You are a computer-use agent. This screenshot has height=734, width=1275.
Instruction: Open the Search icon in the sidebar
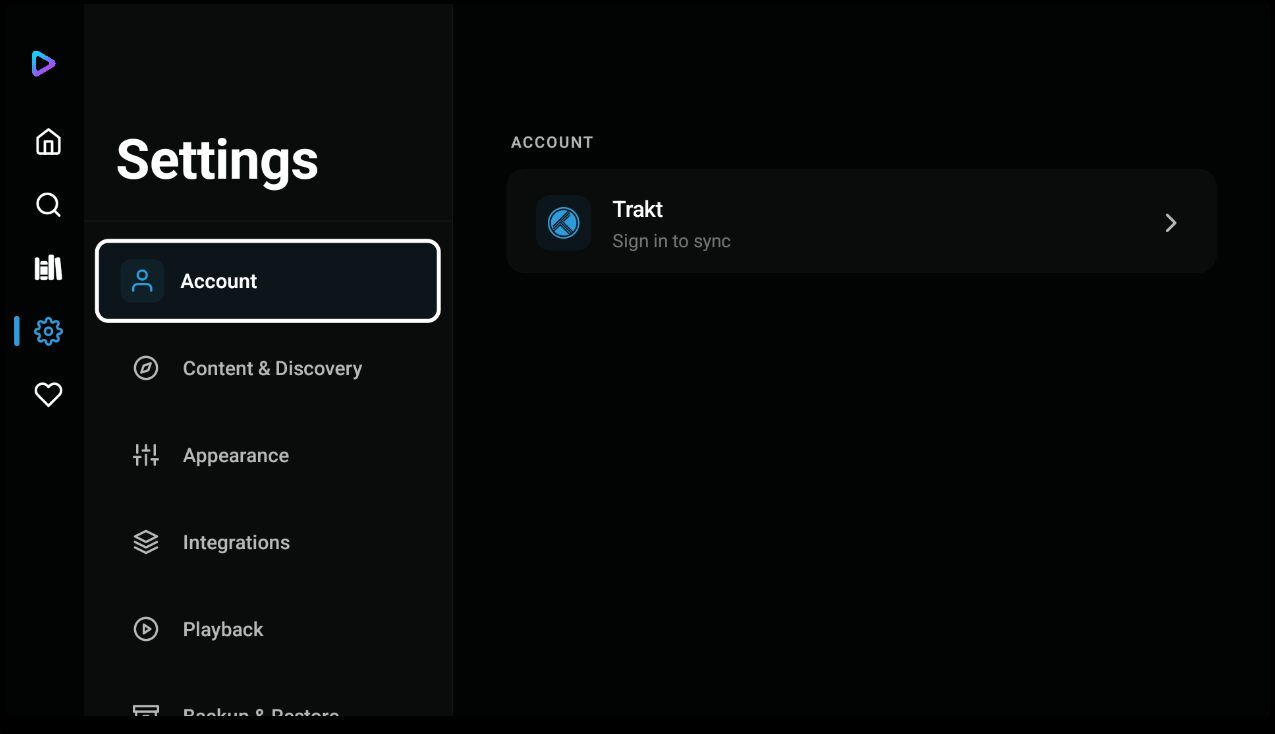click(x=48, y=205)
